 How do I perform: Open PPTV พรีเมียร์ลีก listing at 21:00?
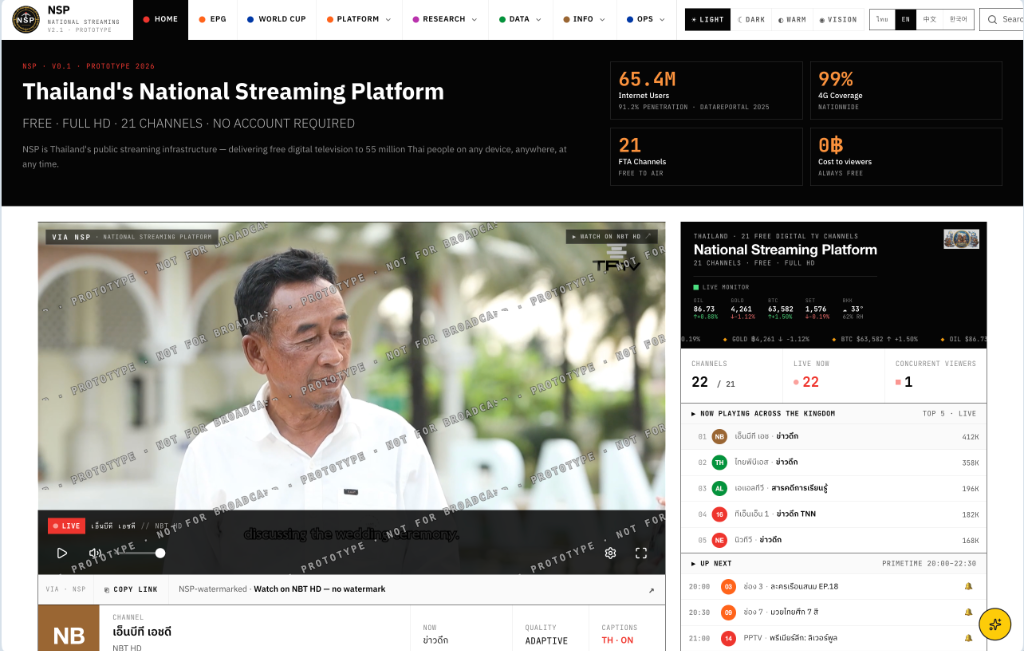click(833, 638)
